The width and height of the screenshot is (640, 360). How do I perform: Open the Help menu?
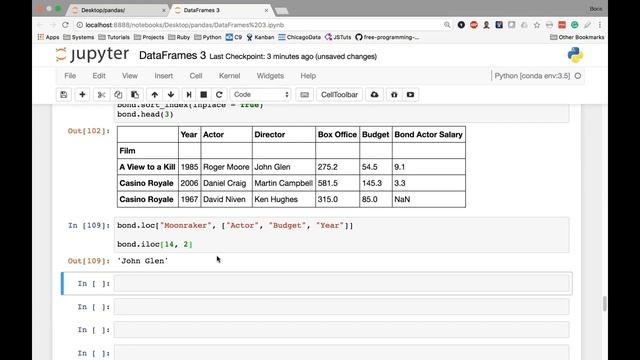tap(308, 76)
